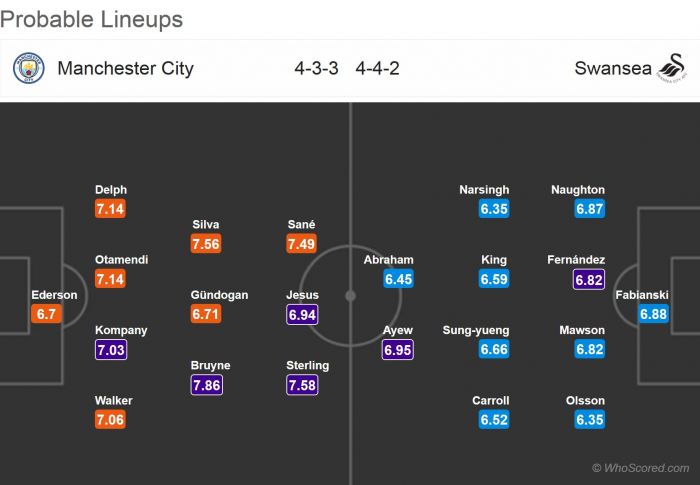This screenshot has width=700, height=485.
Task: Click the Manchester City club crest
Action: [x=27, y=69]
